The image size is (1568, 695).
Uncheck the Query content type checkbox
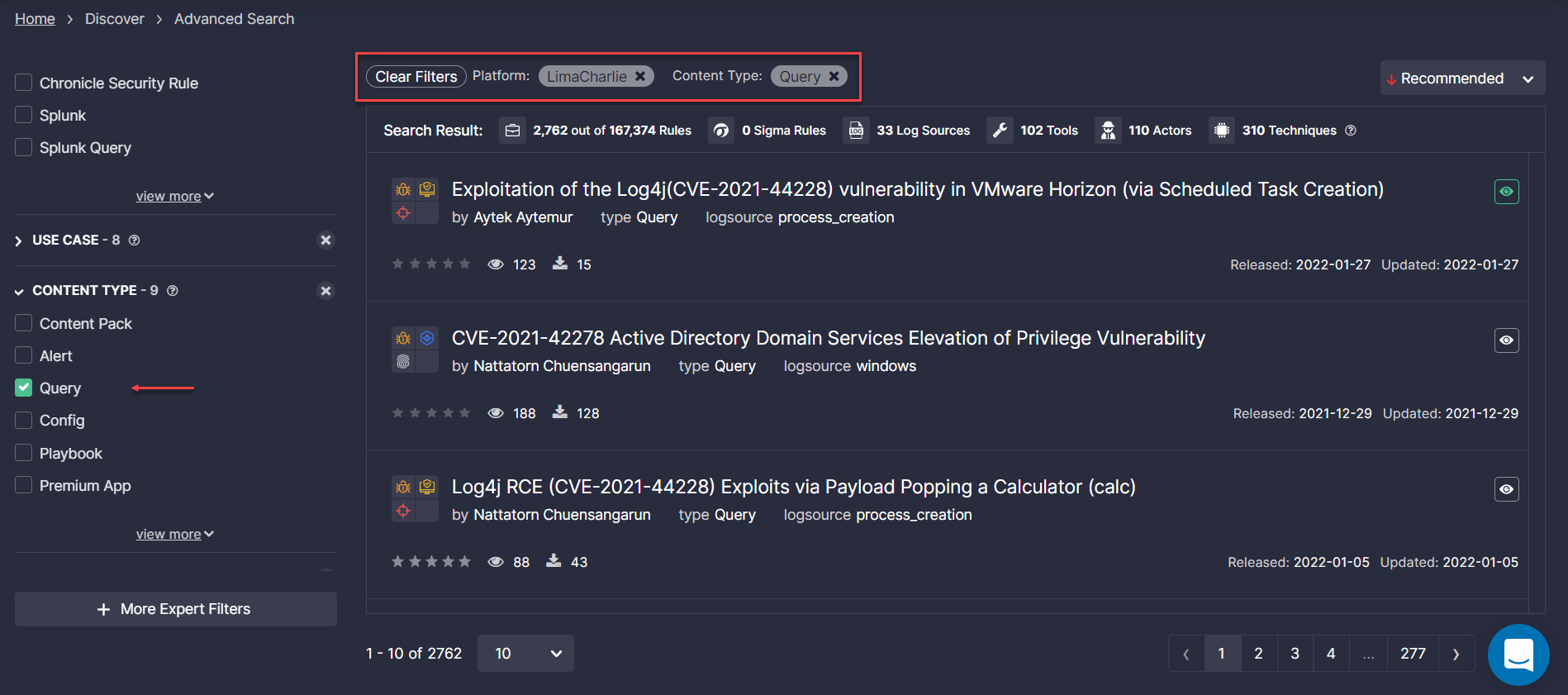point(24,388)
